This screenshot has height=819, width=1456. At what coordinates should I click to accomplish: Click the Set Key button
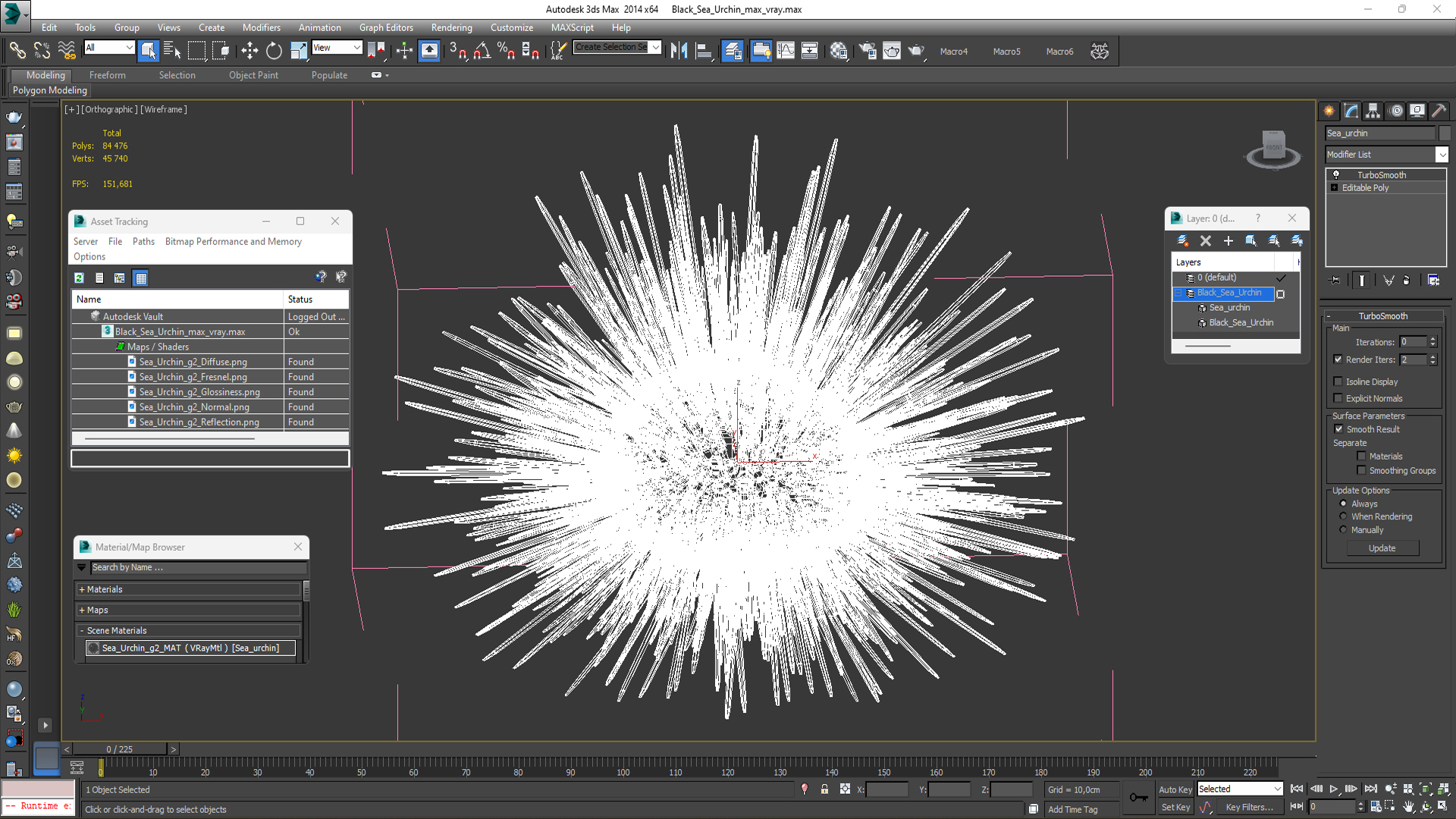pyautogui.click(x=1175, y=808)
